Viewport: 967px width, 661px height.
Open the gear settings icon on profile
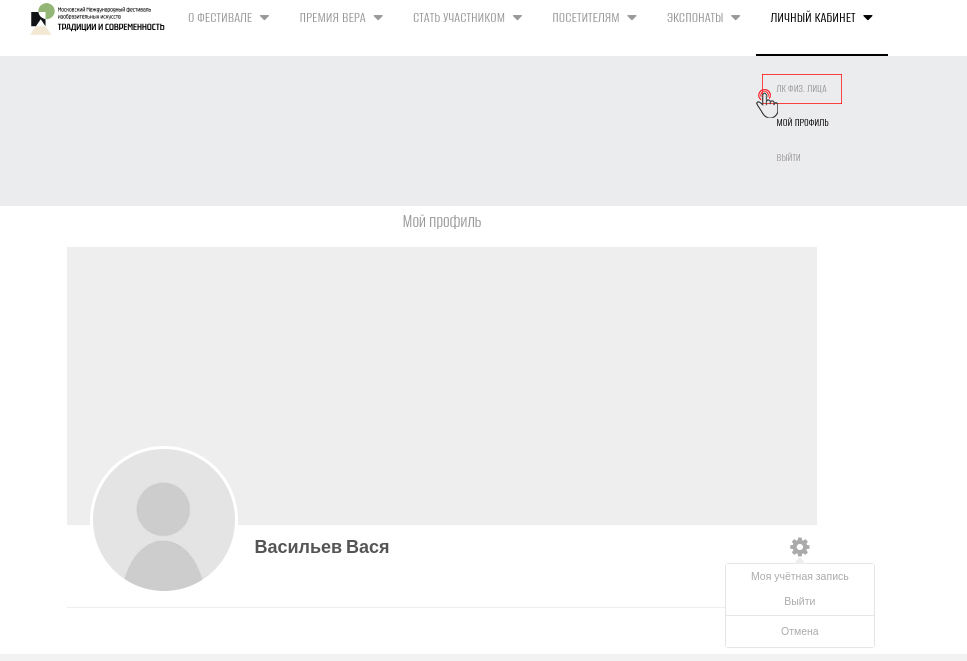click(799, 547)
